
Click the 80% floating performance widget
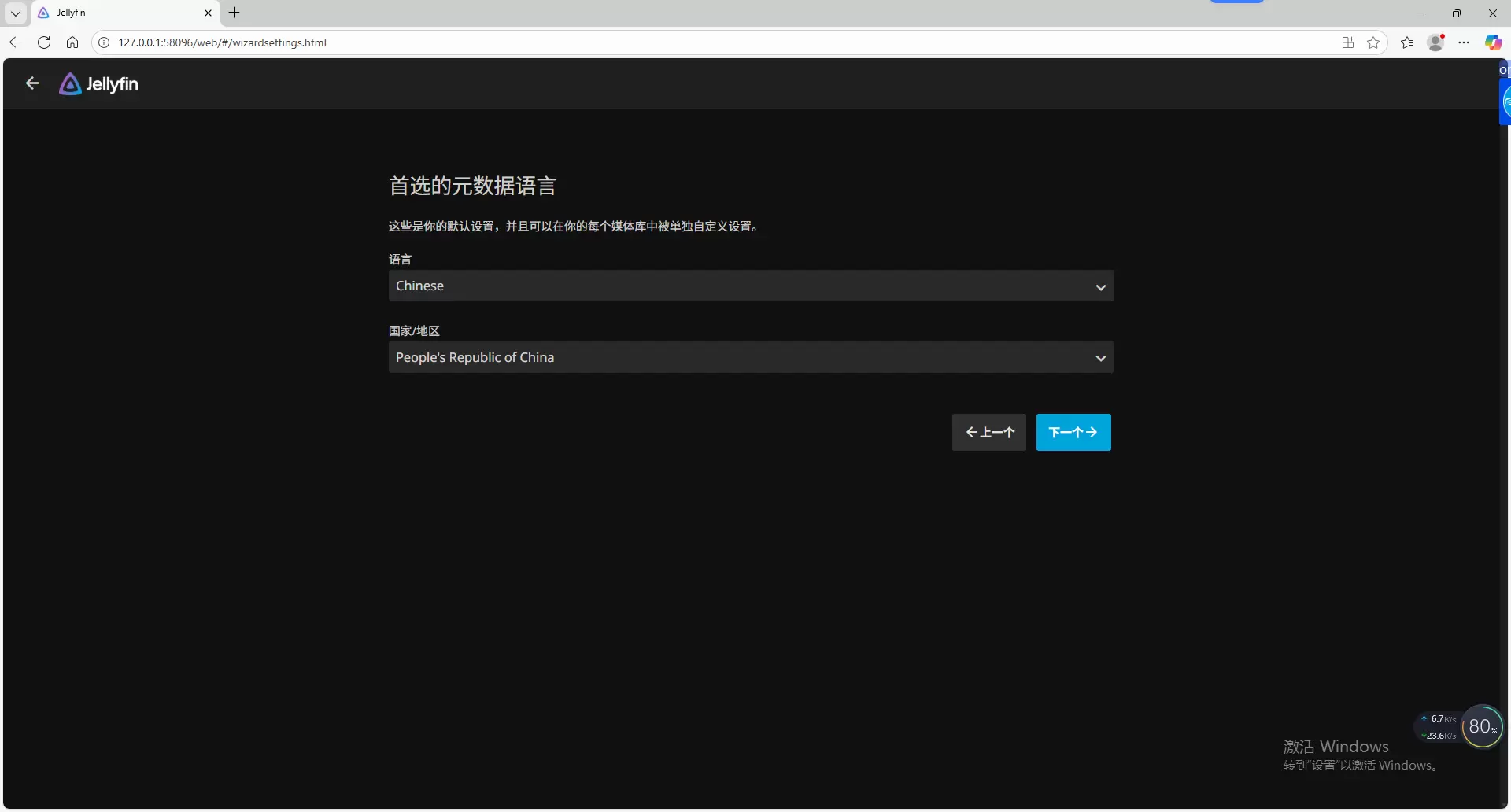pos(1482,727)
